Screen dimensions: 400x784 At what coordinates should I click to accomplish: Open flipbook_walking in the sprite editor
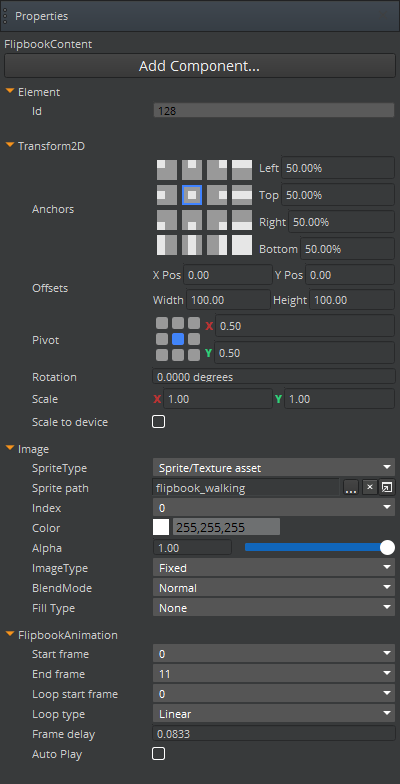(386, 488)
